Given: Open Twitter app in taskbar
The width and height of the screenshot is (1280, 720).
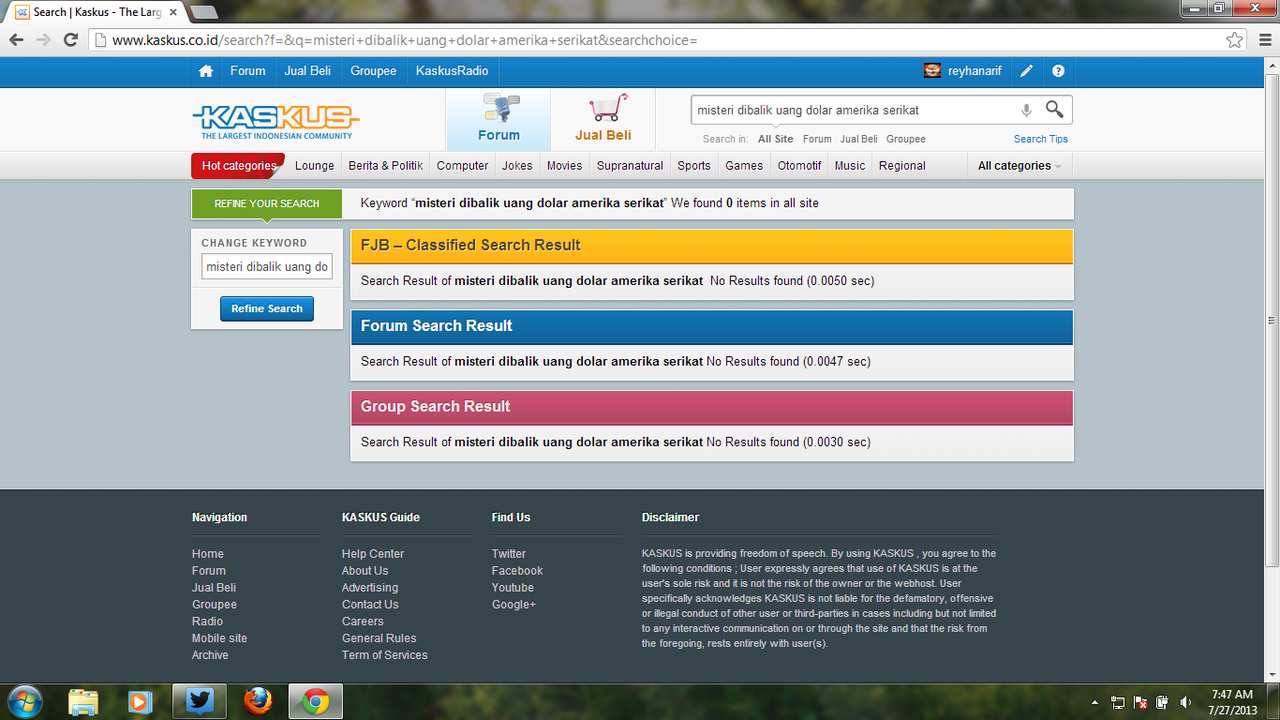Looking at the screenshot, I should click(x=200, y=702).
